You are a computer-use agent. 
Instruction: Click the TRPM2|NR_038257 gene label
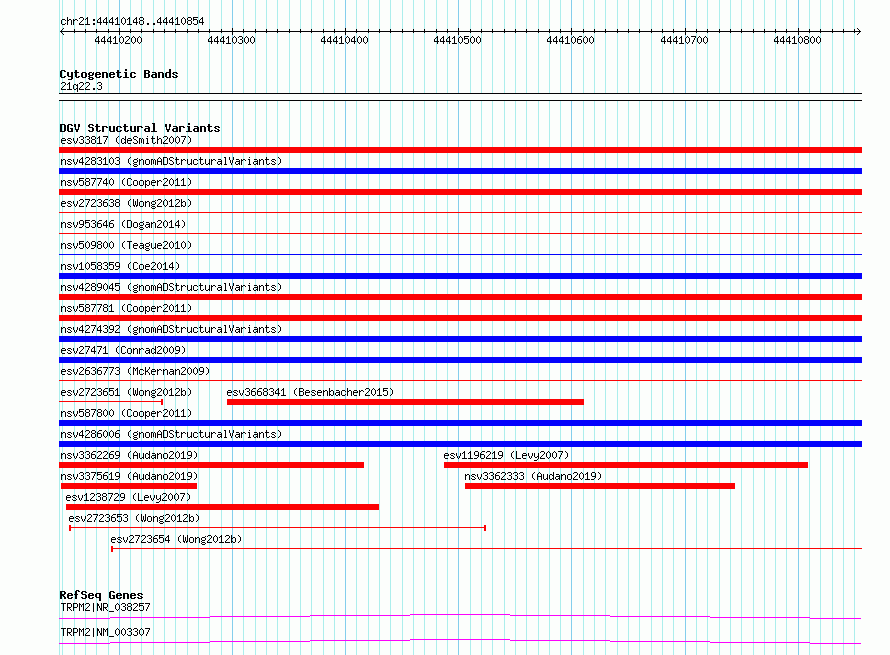105,607
